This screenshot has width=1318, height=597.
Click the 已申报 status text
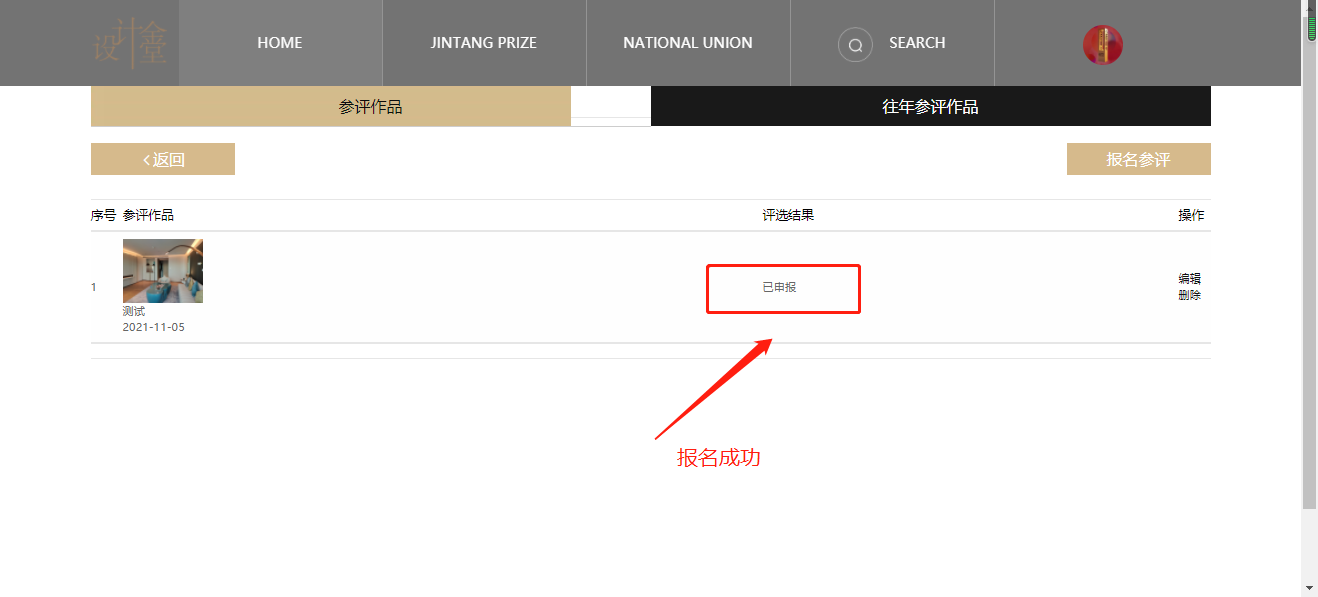point(780,287)
